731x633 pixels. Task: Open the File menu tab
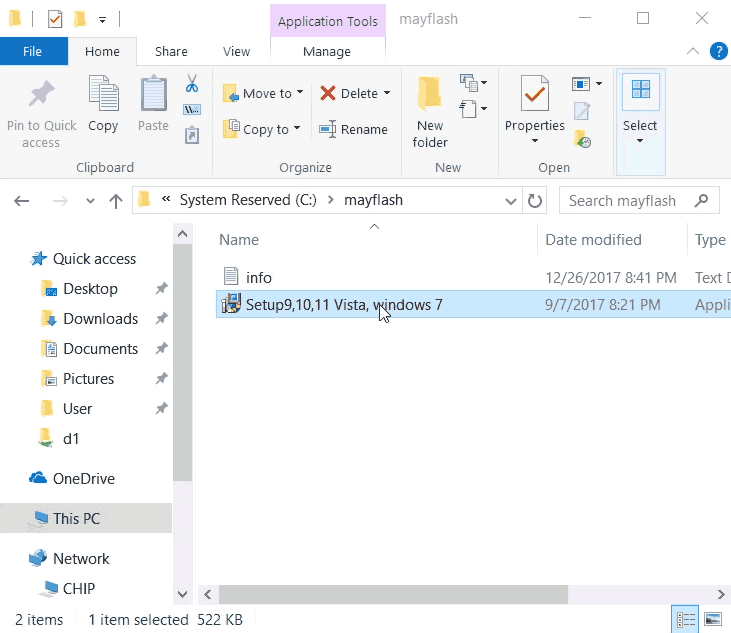coord(33,51)
